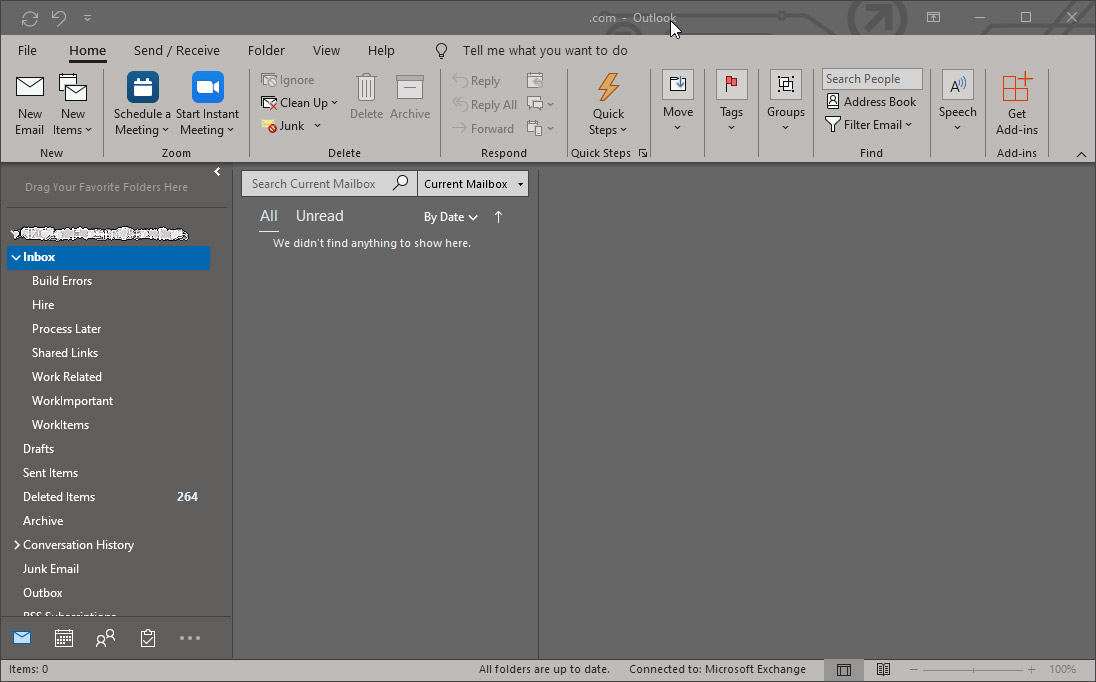1096x682 pixels.
Task: Expand the Conversation History folder
Action: (17, 544)
